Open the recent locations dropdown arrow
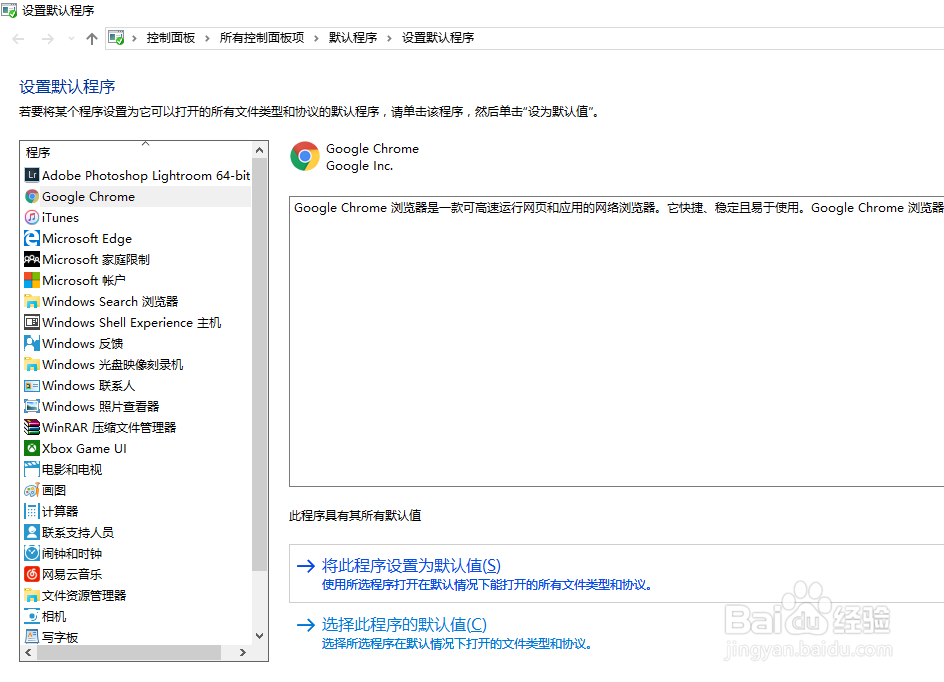Viewport: 944px width, 682px height. (71, 39)
